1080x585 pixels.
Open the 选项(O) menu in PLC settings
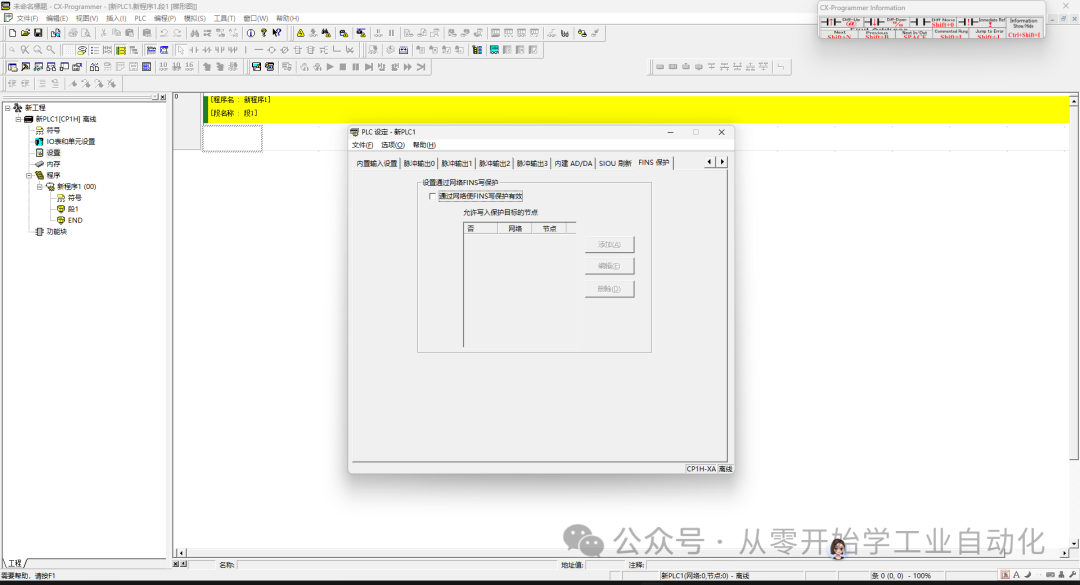tap(393, 145)
